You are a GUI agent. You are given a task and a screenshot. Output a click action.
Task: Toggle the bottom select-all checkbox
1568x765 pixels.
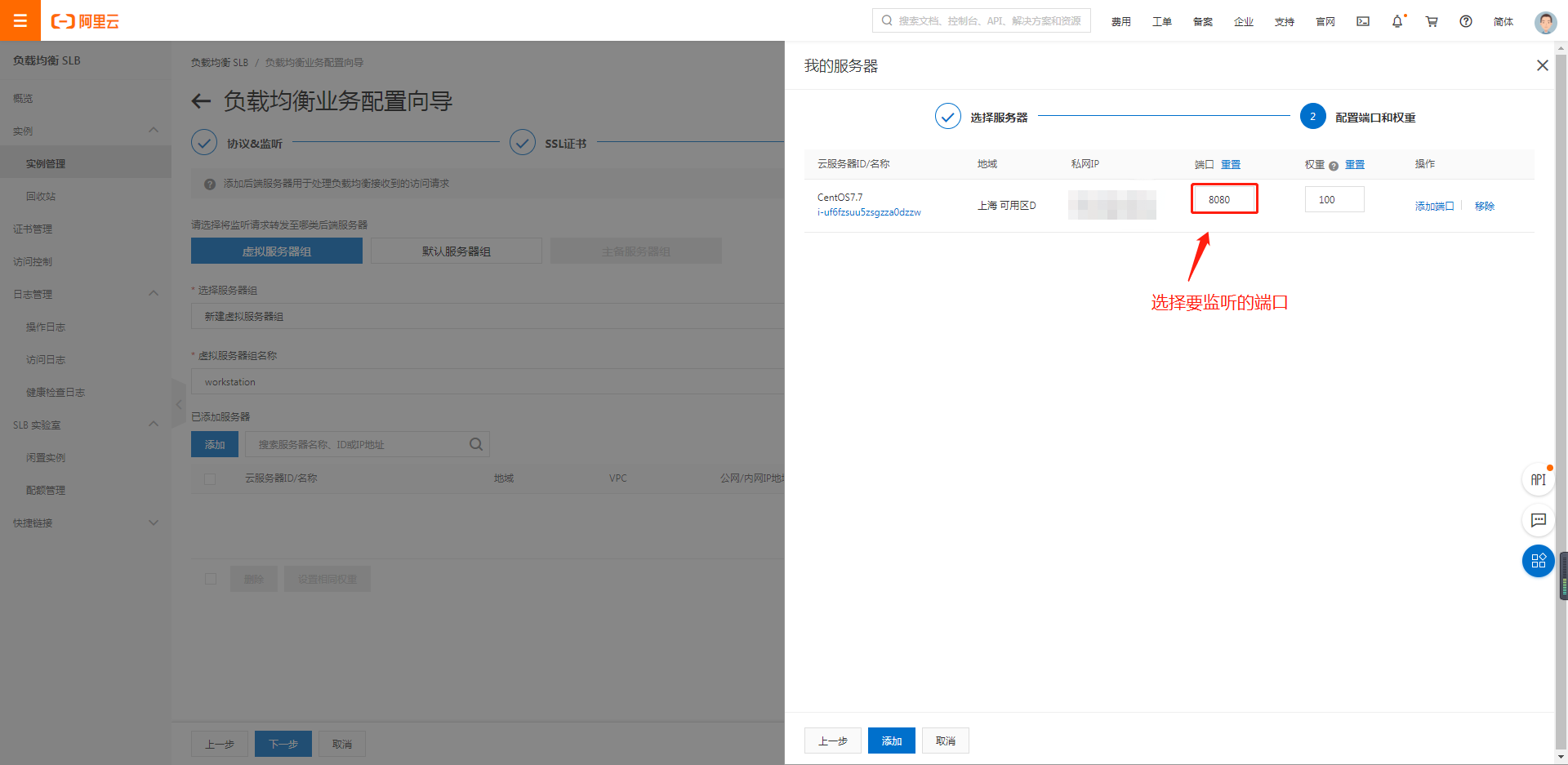211,579
